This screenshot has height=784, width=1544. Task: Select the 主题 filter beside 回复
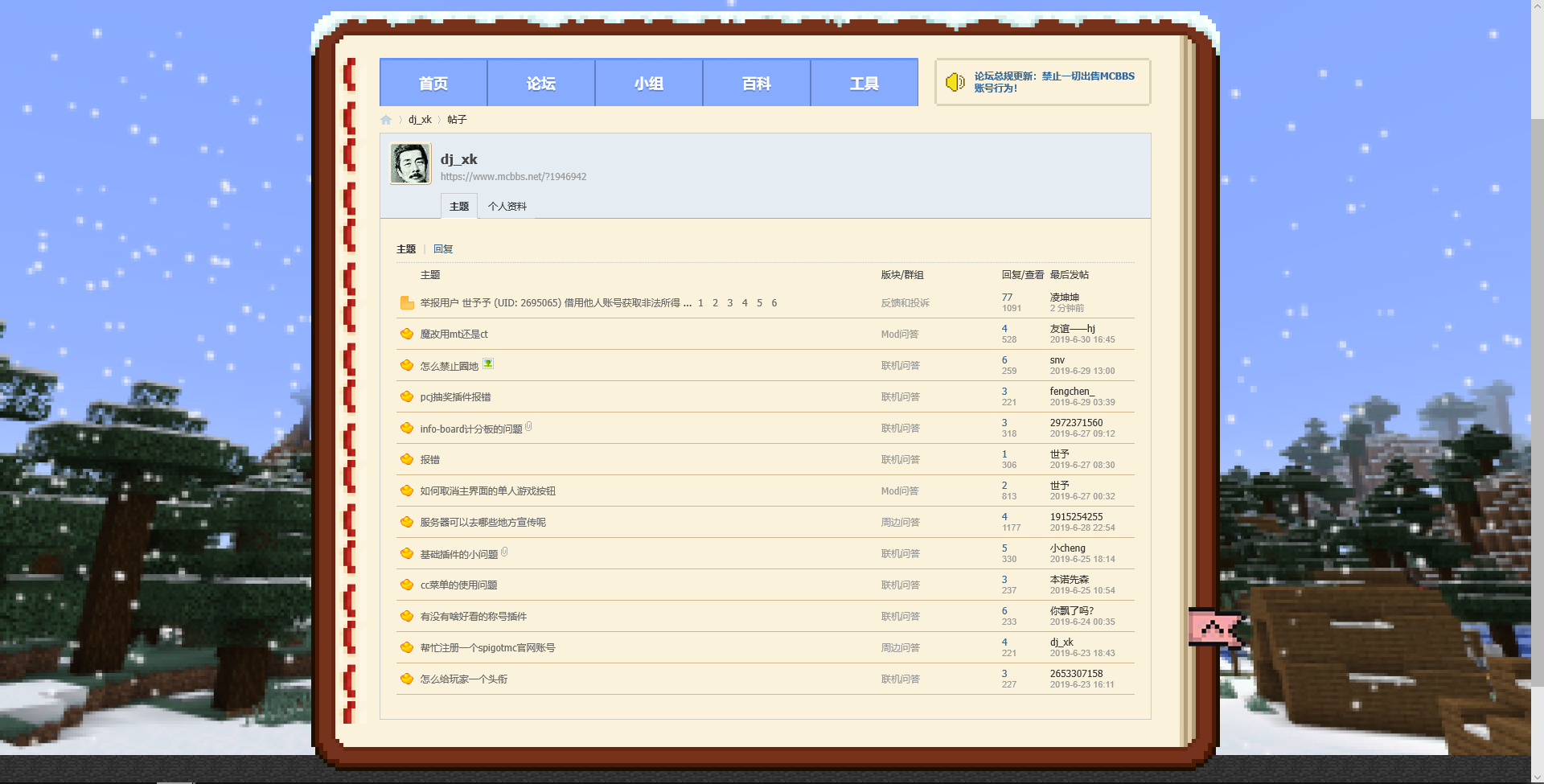[406, 249]
